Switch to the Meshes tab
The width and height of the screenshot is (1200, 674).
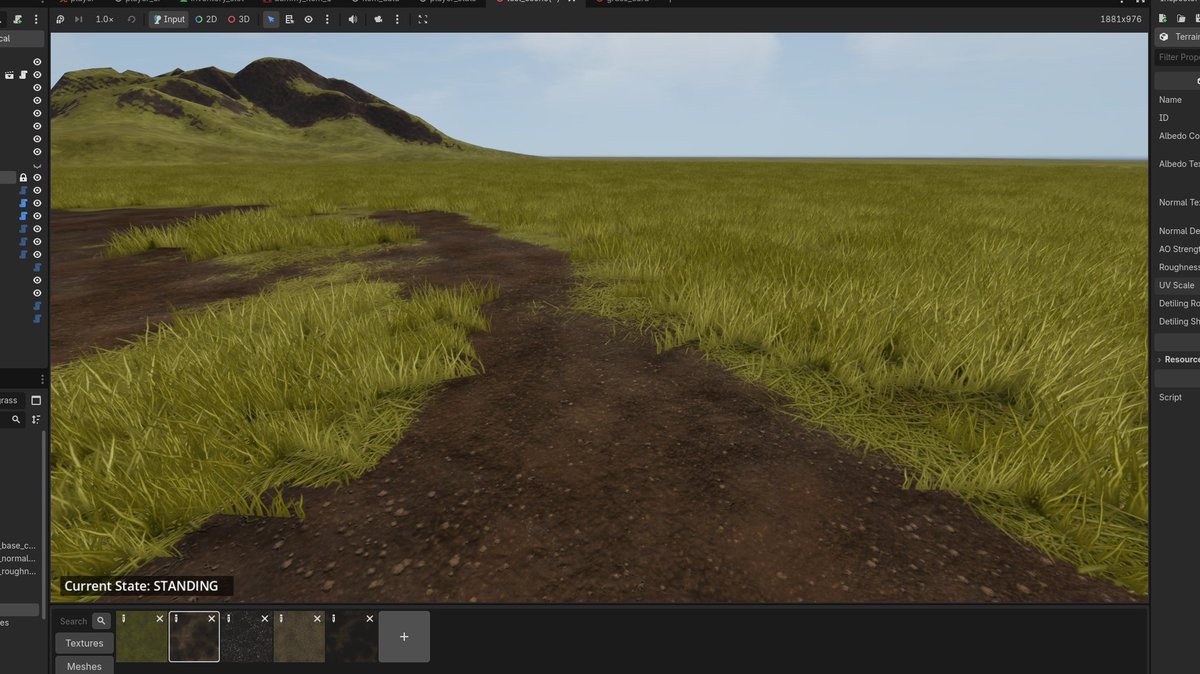[84, 666]
